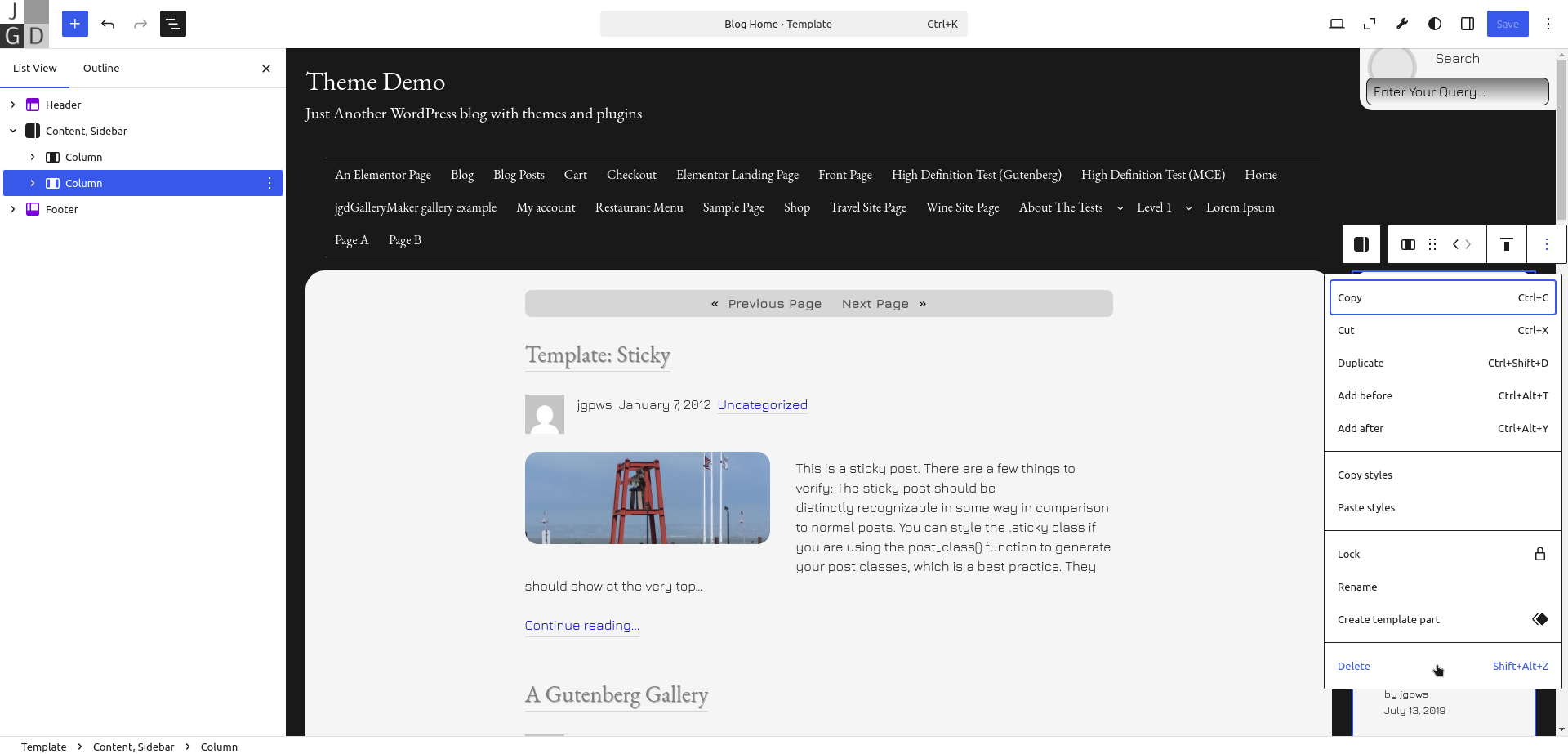This screenshot has height=754, width=1568.
Task: Click the drag handle icon in block toolbar
Action: click(x=1432, y=244)
